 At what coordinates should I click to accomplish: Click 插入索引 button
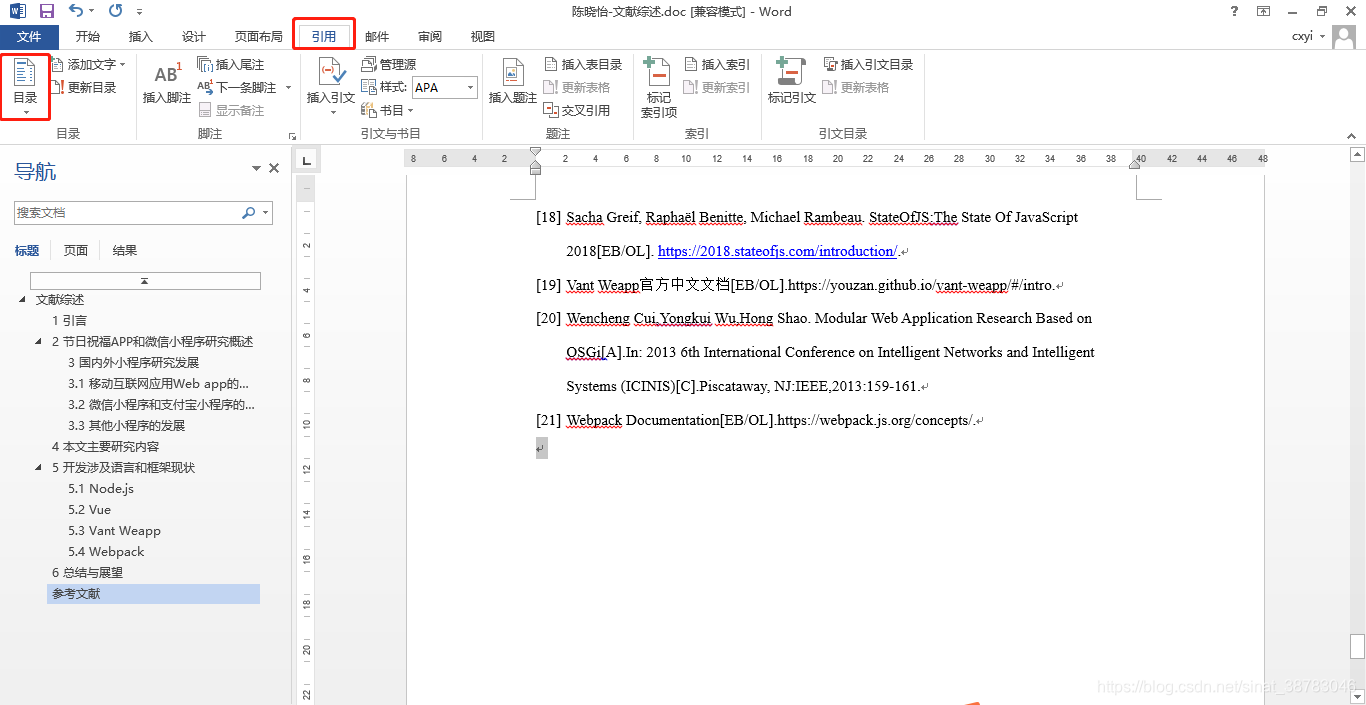click(x=717, y=64)
